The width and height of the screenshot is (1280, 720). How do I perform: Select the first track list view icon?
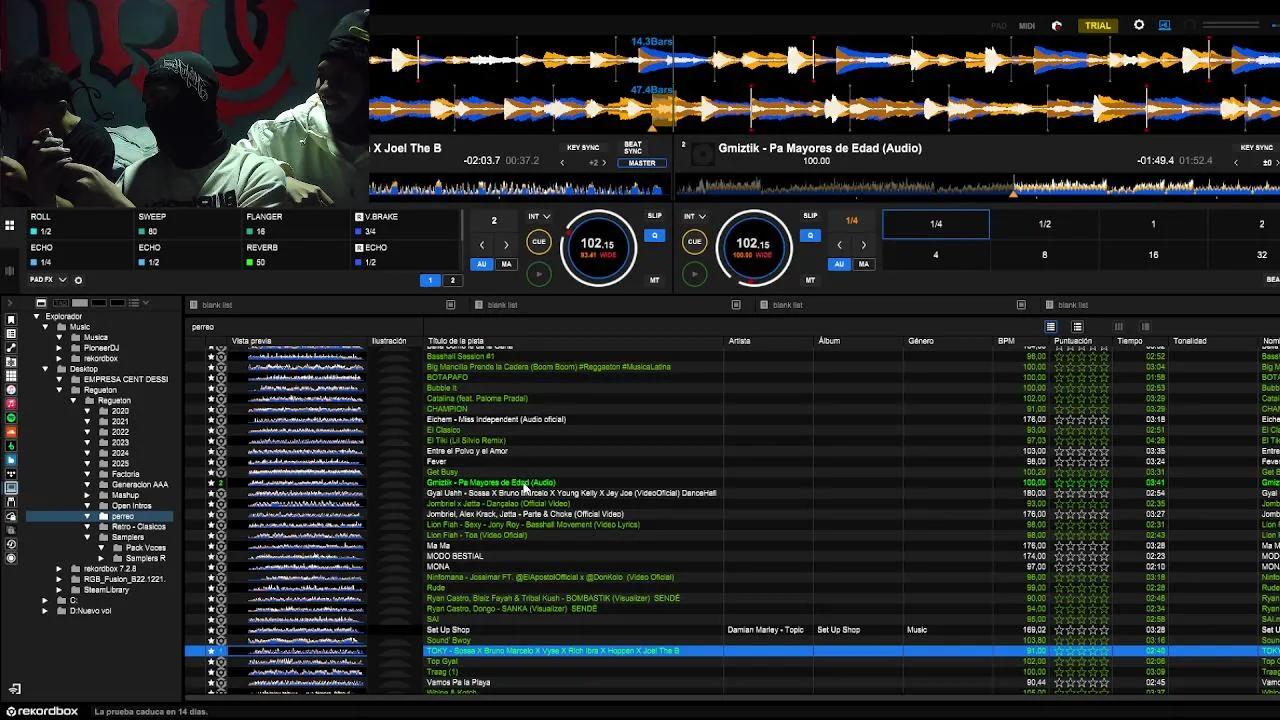[x=1050, y=327]
